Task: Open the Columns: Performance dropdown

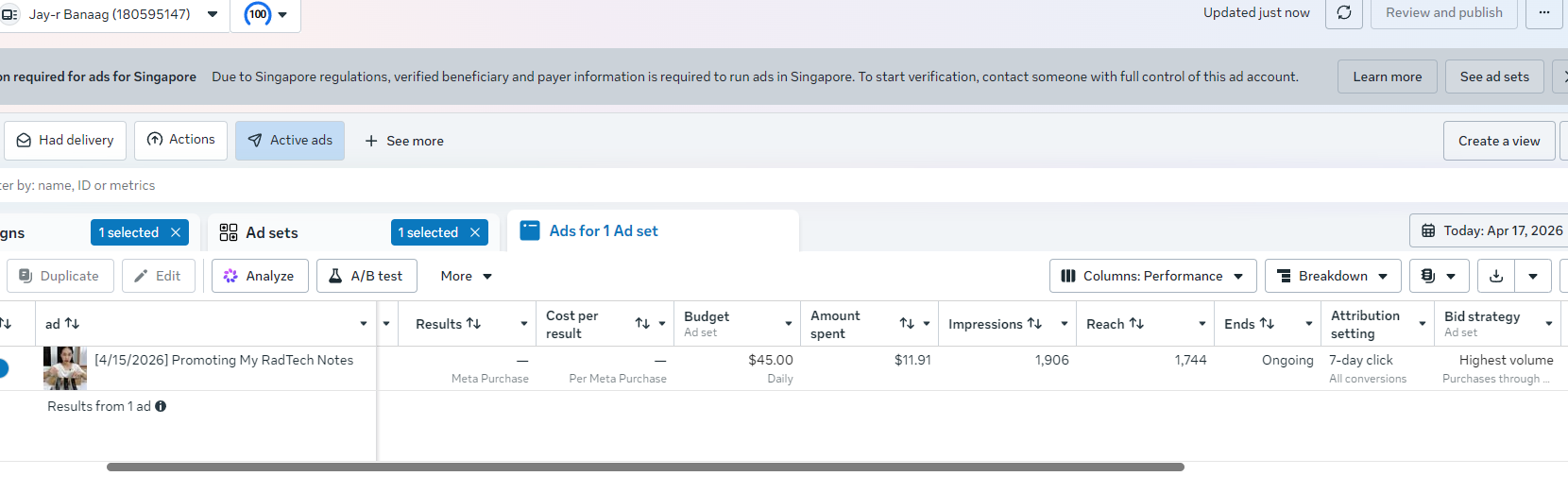Action: pyautogui.click(x=1152, y=276)
